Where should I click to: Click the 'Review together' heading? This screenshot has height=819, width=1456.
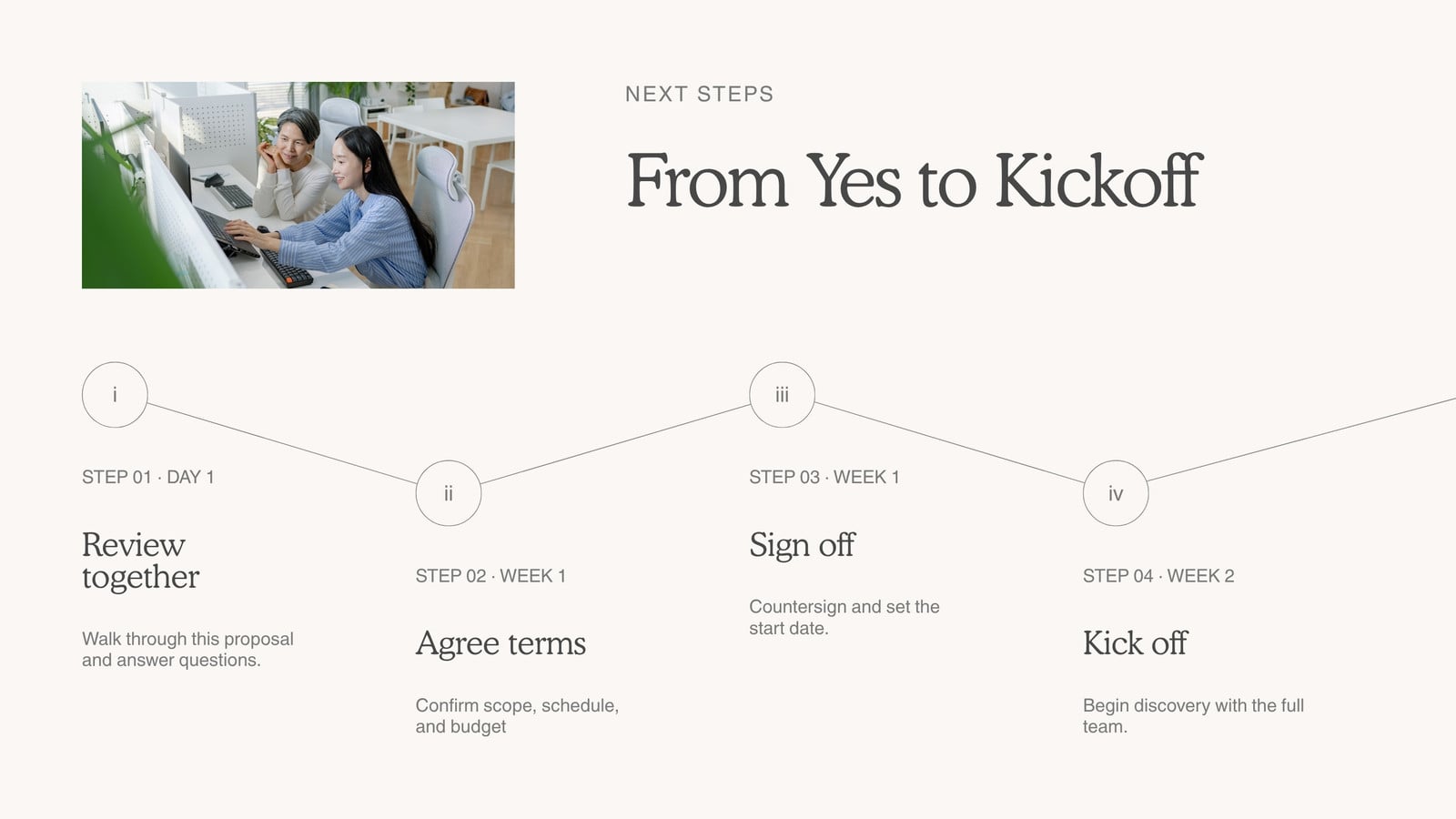point(141,561)
